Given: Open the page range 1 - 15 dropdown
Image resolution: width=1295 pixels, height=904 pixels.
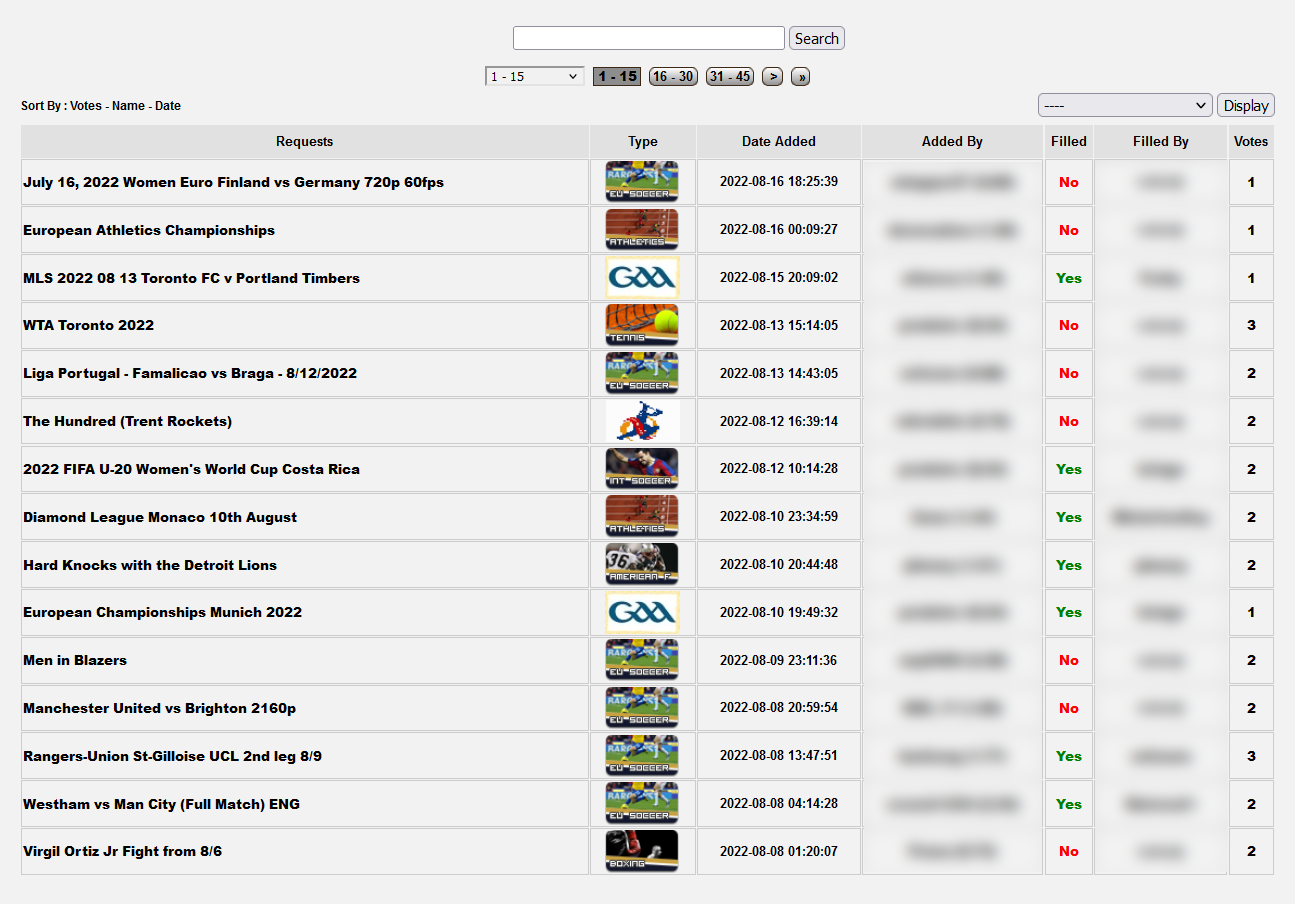Looking at the screenshot, I should (x=534, y=76).
